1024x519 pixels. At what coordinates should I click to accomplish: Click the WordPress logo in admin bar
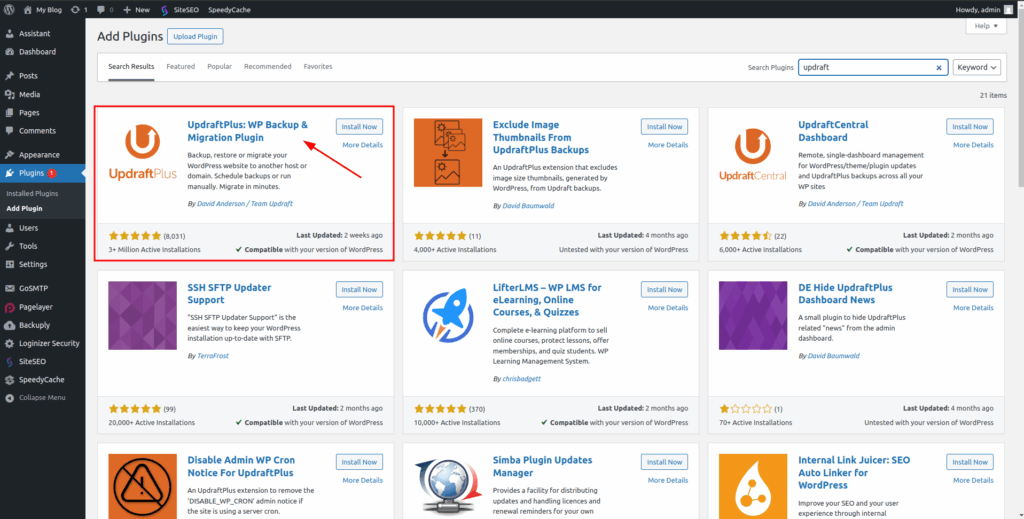(9, 10)
